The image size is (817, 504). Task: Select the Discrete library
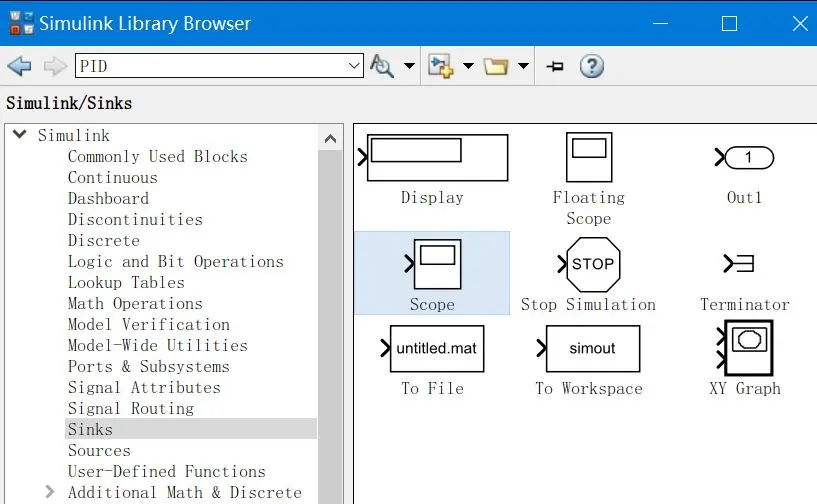pyautogui.click(x=104, y=240)
